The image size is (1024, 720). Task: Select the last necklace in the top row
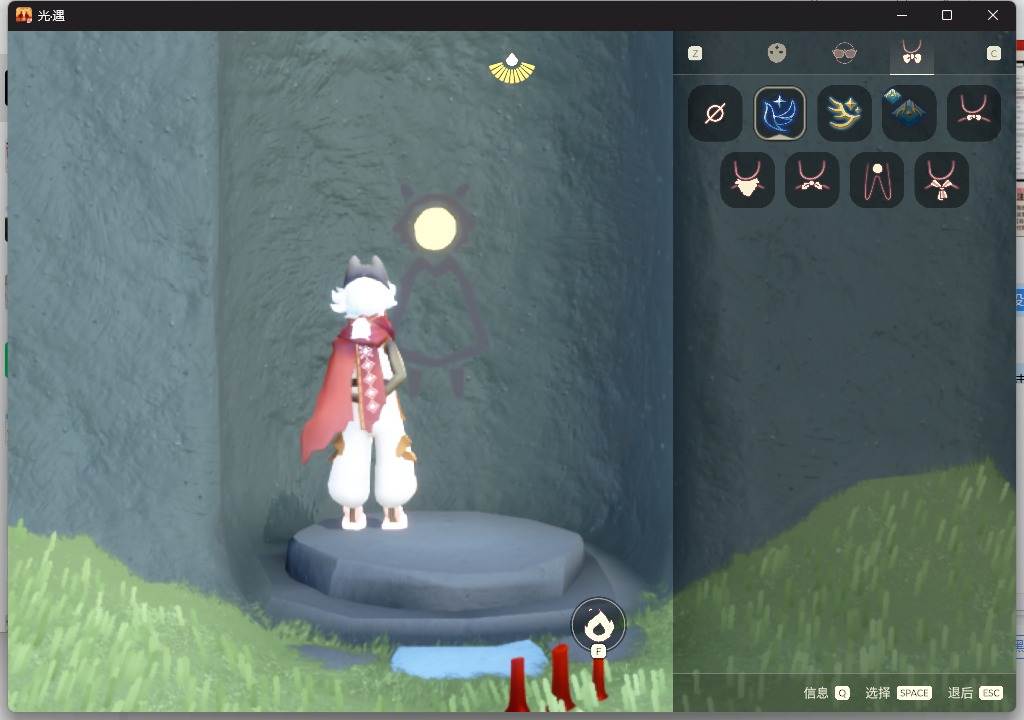click(x=974, y=113)
